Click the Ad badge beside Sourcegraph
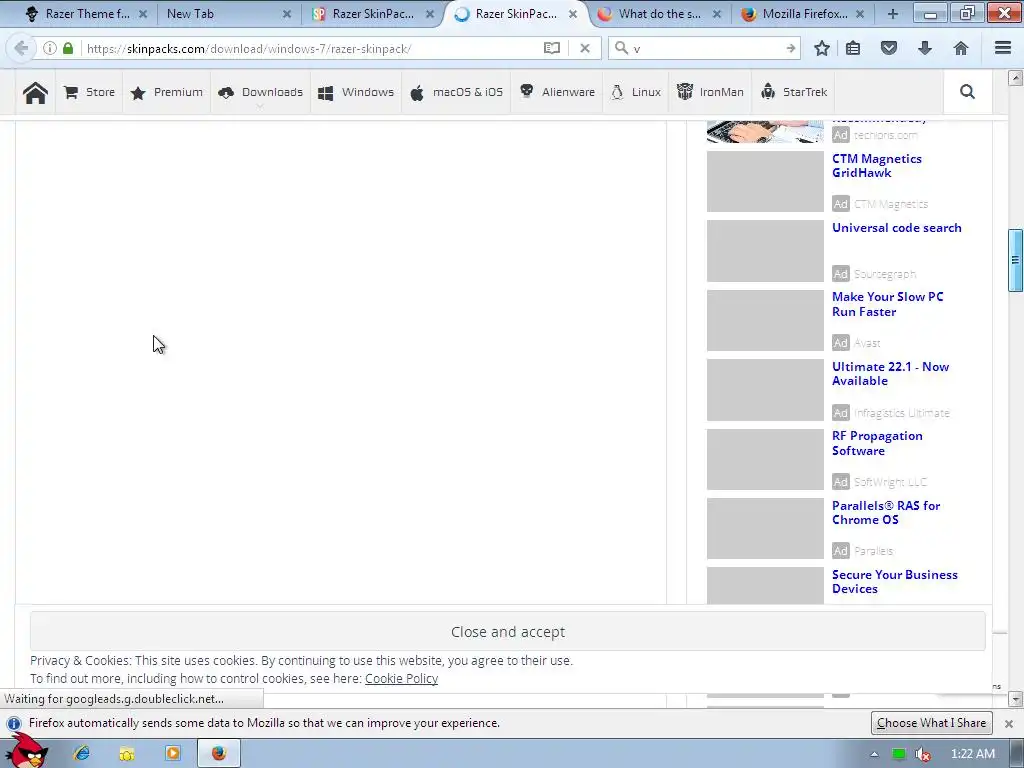This screenshot has width=1024, height=768. click(x=840, y=274)
